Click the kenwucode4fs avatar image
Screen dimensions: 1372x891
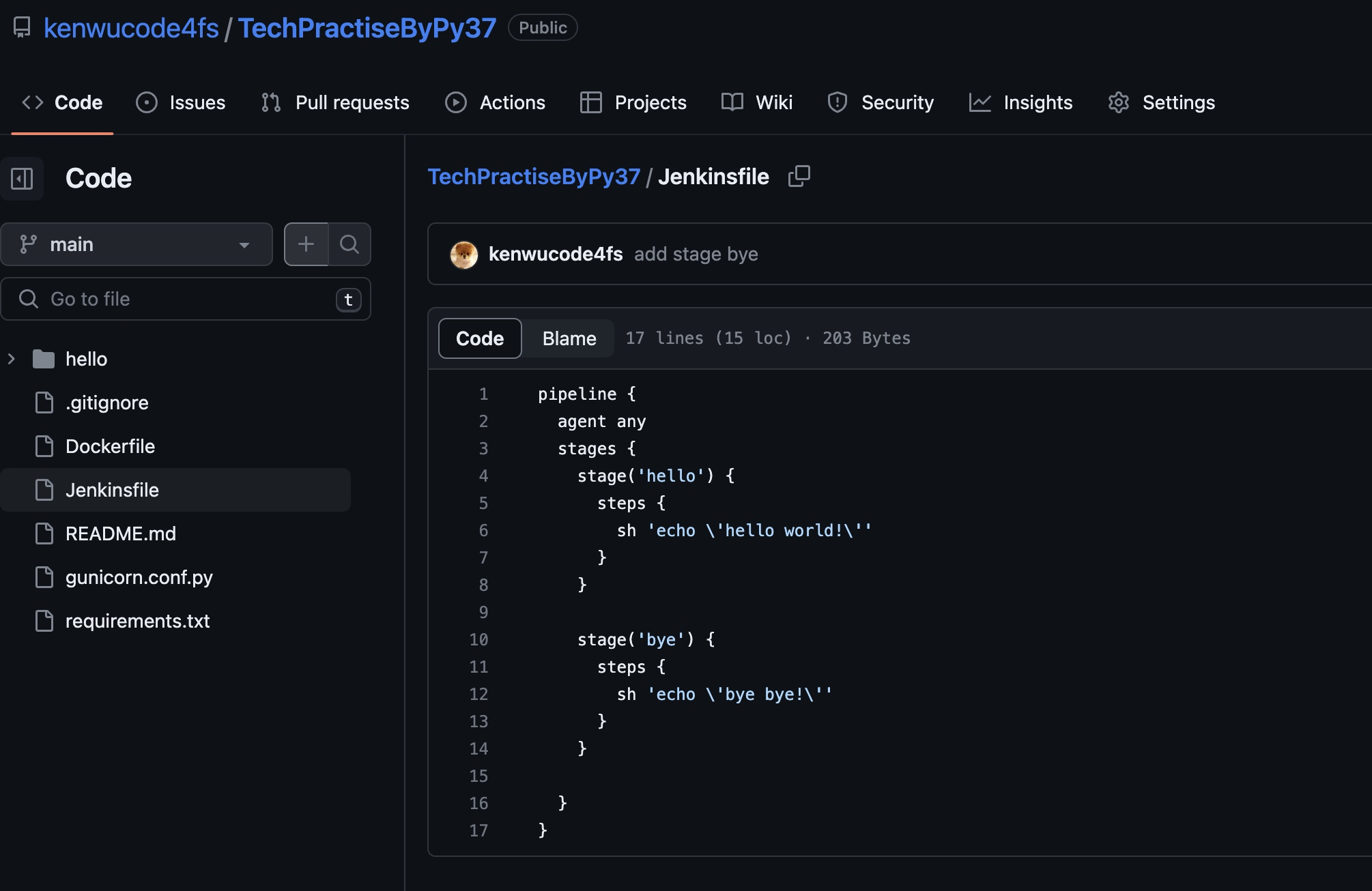pos(464,254)
